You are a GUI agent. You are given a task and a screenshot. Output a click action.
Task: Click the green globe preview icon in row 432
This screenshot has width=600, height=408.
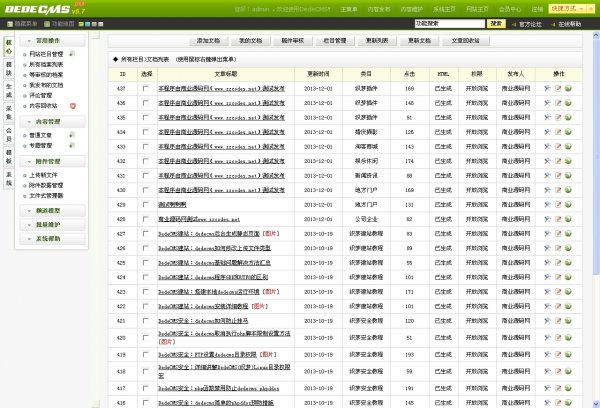tap(568, 161)
